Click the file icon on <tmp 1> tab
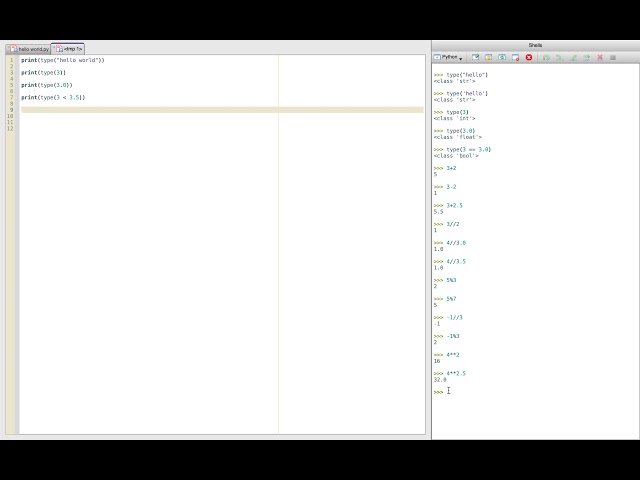This screenshot has height=480, width=640. [x=60, y=49]
